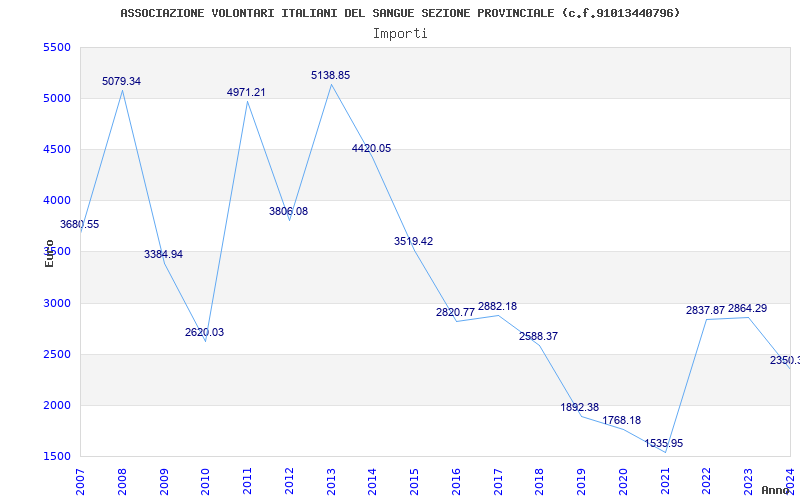Click the x-axis year 2007
The height and width of the screenshot is (500, 800).
tap(80, 482)
